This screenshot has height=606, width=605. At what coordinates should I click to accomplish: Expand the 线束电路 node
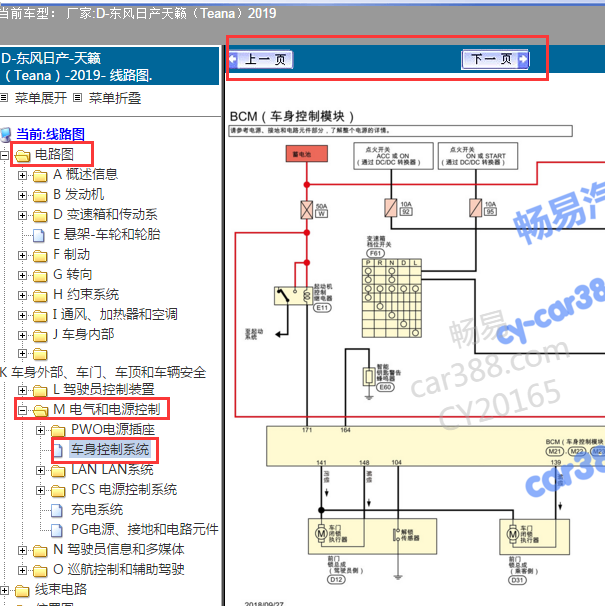click(4, 590)
